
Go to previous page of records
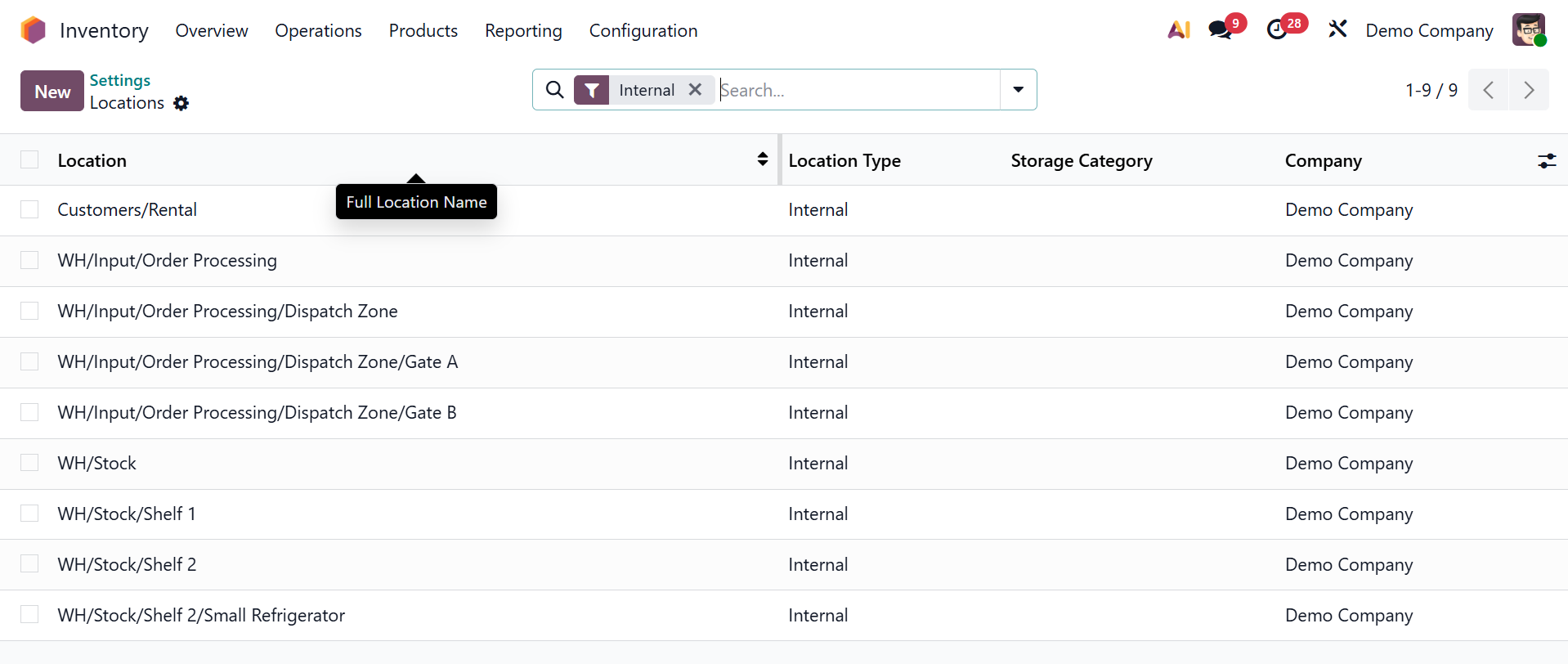click(x=1488, y=90)
